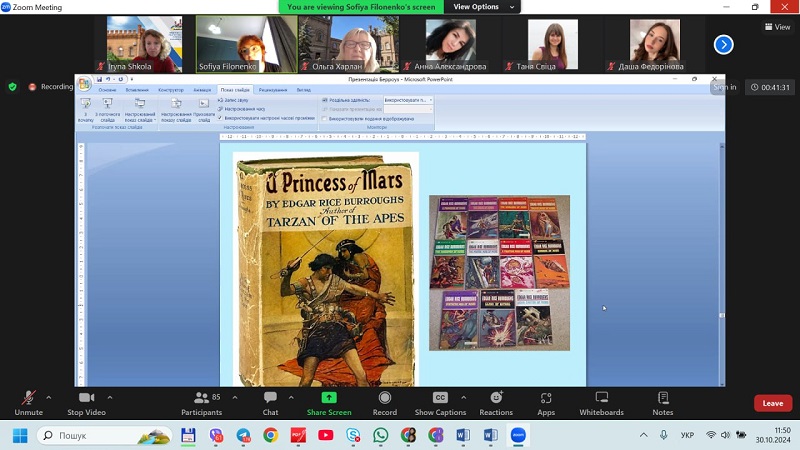Viewport: 800px width, 450px height.
Task: Select Sofiya Filonenko's video thumbnail
Action: click(246, 44)
